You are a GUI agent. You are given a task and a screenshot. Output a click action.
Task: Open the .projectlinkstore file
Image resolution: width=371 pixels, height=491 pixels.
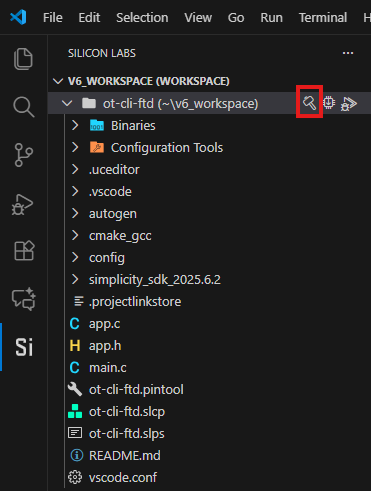(135, 302)
